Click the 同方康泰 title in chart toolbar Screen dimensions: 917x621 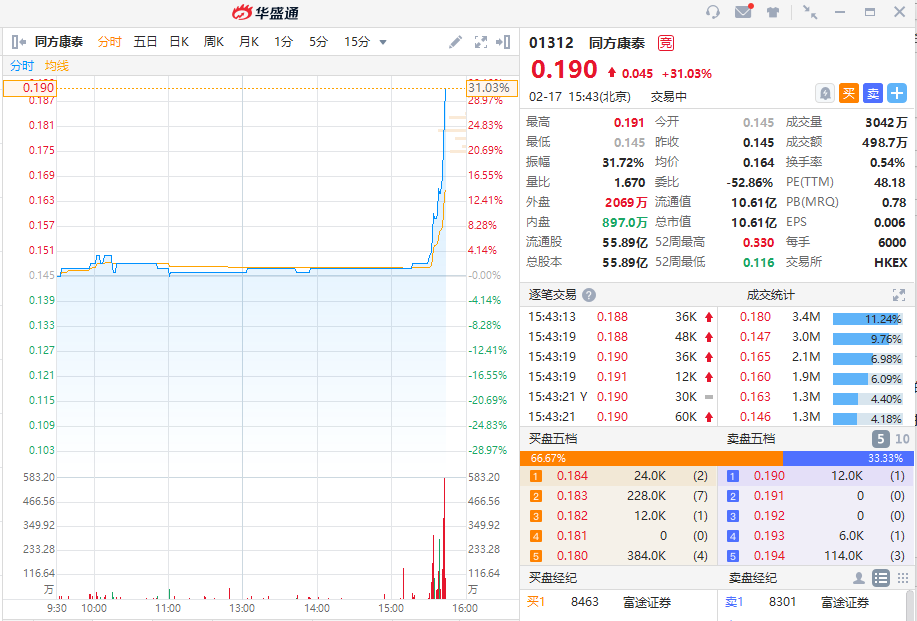click(58, 42)
